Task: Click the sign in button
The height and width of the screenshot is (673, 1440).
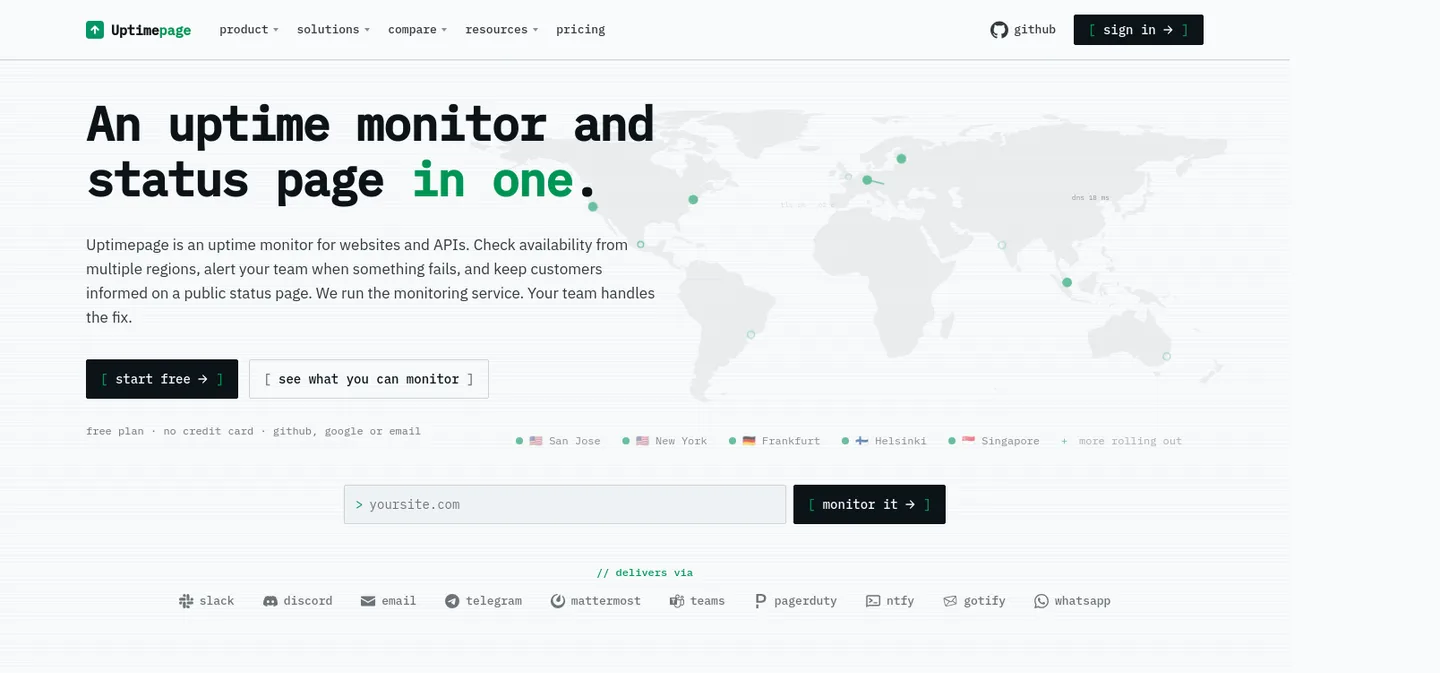Action: (1138, 30)
